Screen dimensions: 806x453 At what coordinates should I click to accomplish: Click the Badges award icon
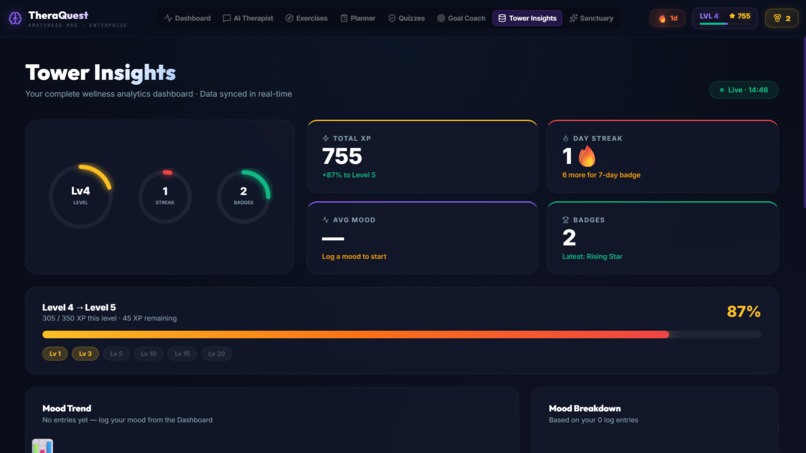[565, 220]
